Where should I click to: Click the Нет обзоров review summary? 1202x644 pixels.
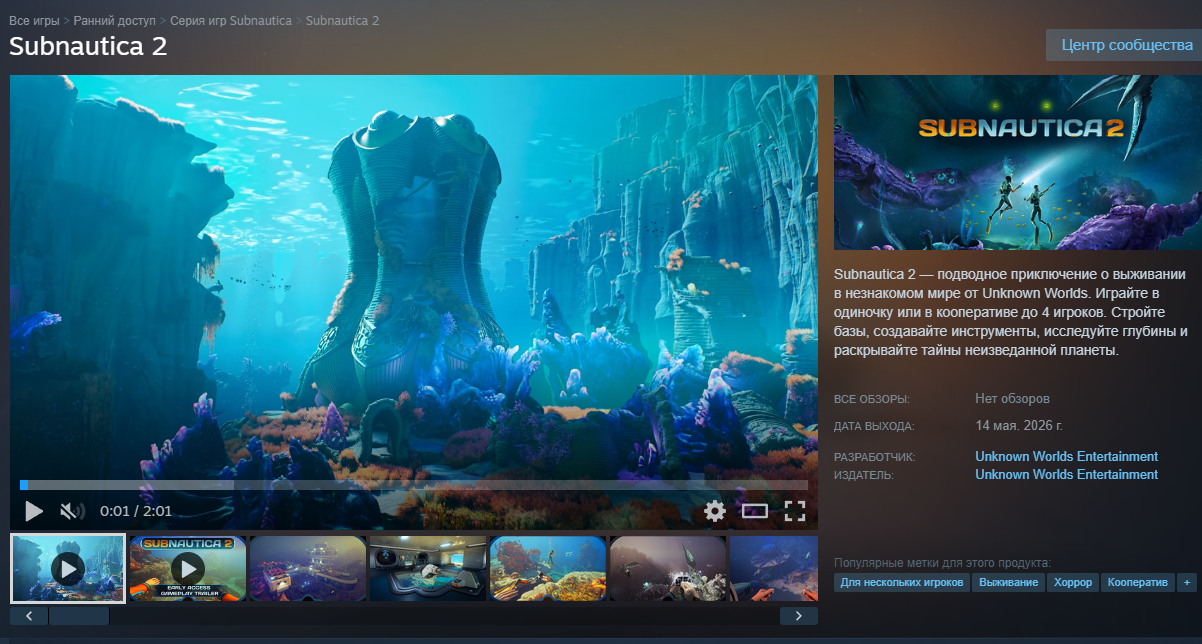click(x=1012, y=398)
